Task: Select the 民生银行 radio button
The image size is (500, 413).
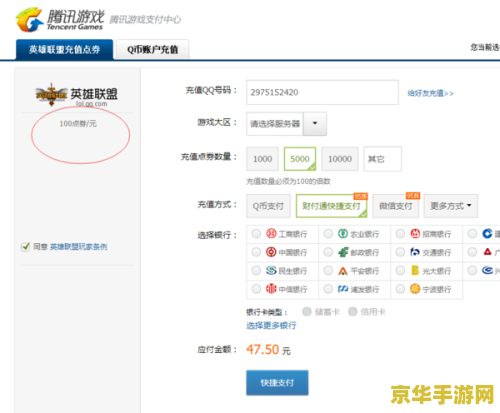Action: click(256, 270)
